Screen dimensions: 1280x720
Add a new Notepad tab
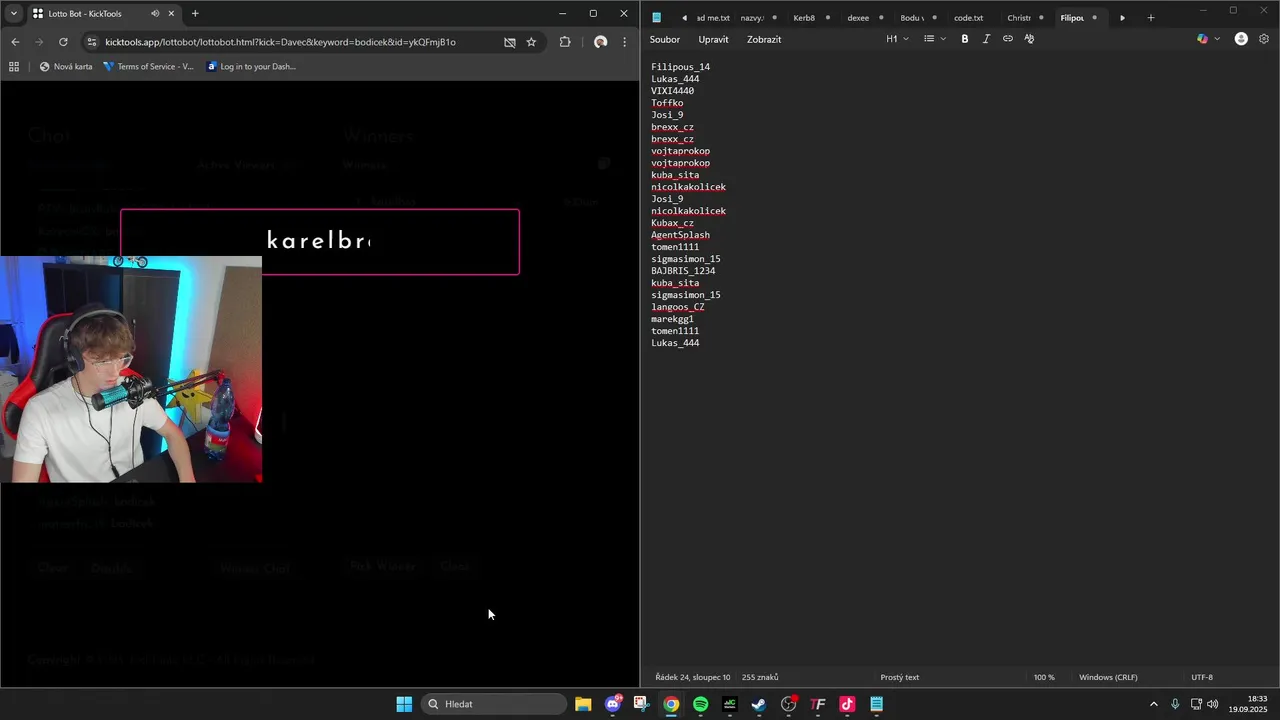point(1151,18)
